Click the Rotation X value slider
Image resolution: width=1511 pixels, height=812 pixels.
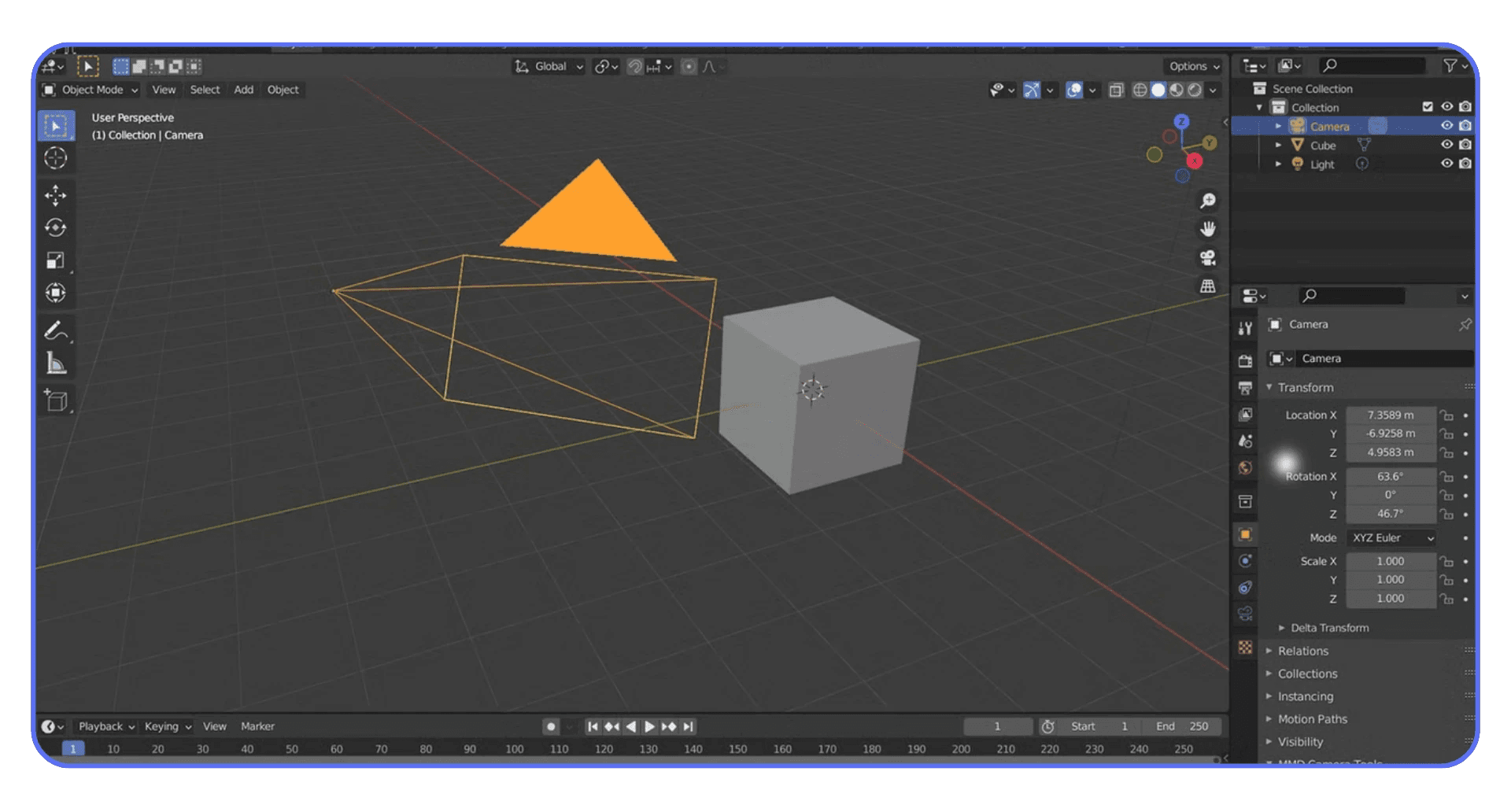click(x=1391, y=476)
